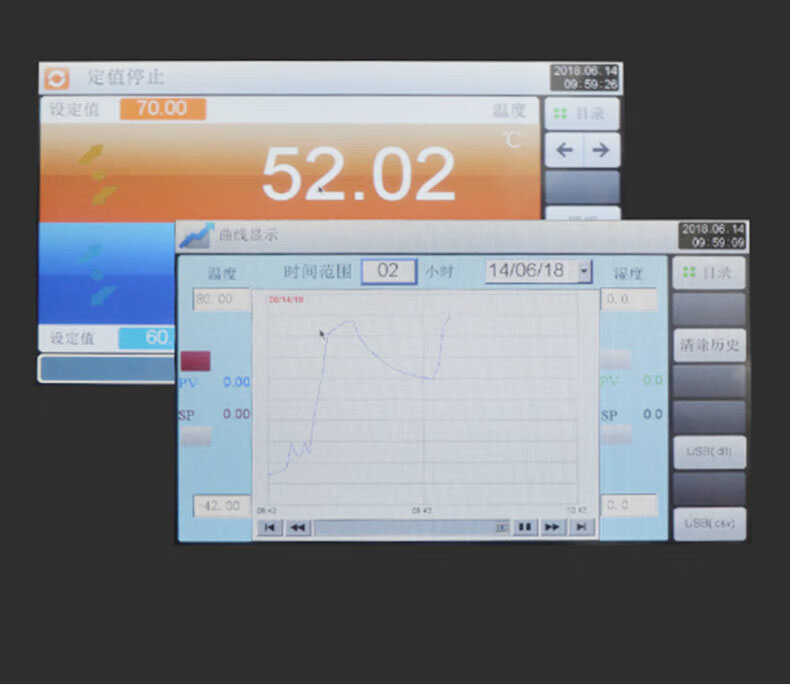The image size is (790, 685).
Task: Click the curve display chart icon
Action: point(195,235)
